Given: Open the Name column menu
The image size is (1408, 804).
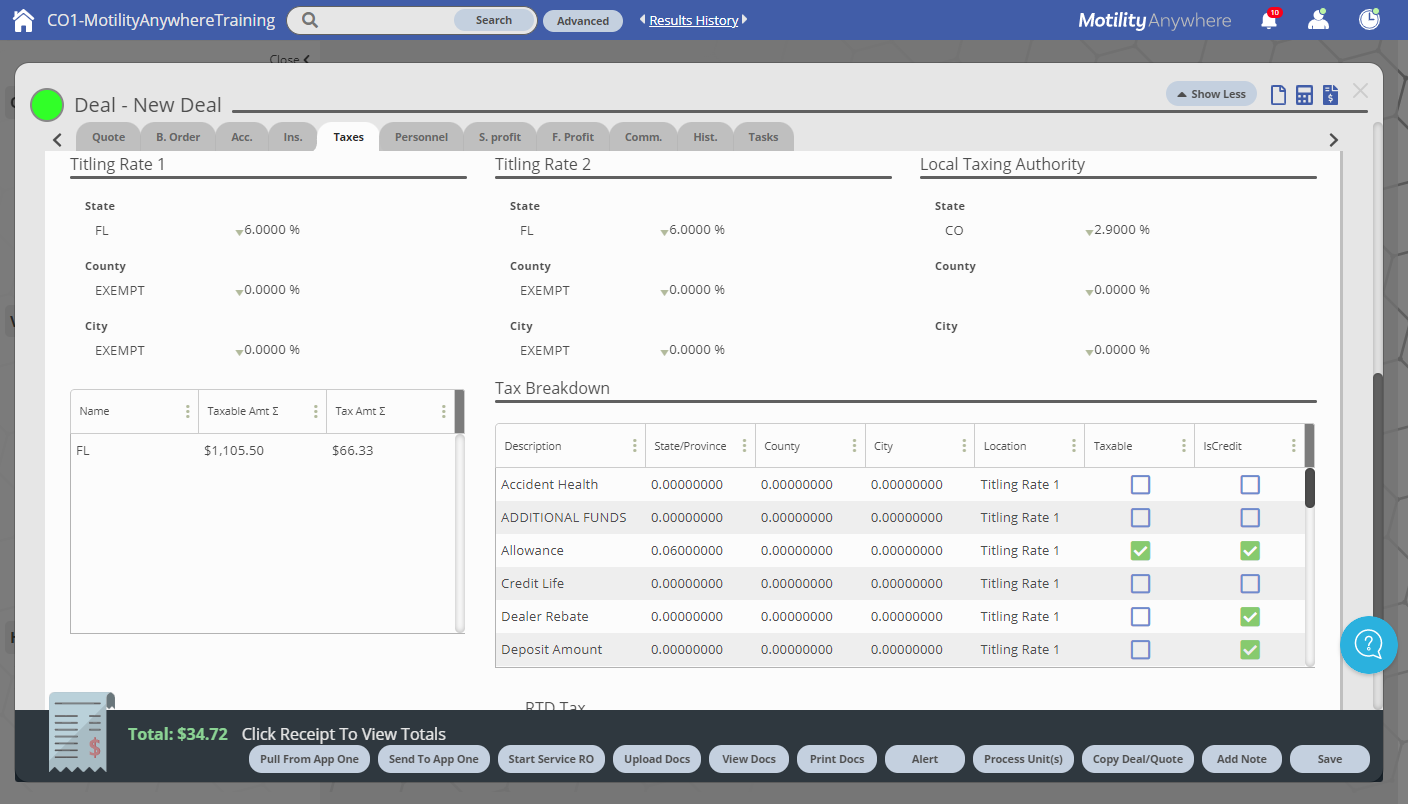Looking at the screenshot, I should coord(187,411).
